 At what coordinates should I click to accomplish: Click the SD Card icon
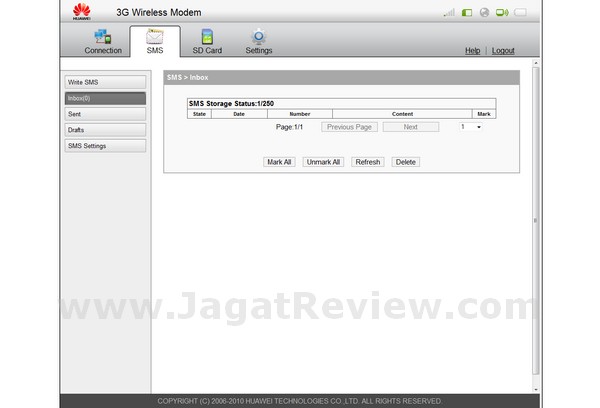point(207,37)
